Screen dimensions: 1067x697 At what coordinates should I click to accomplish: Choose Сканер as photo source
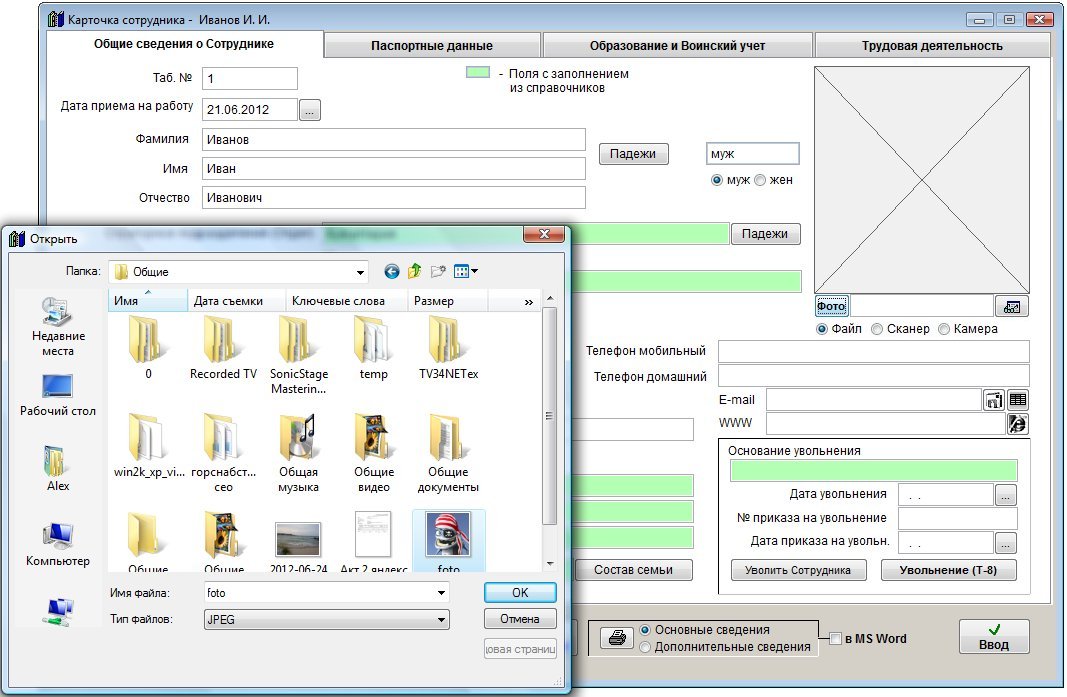click(x=877, y=329)
